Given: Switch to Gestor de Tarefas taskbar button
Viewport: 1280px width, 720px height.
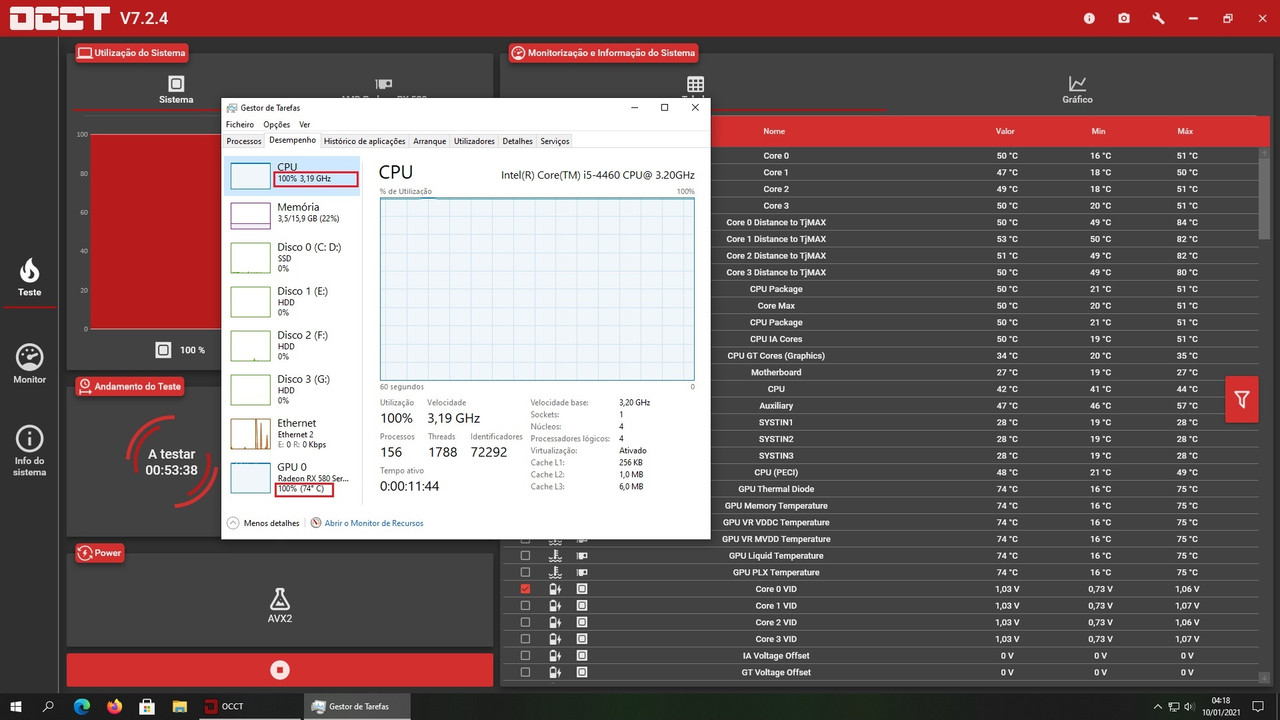Looking at the screenshot, I should point(356,706).
